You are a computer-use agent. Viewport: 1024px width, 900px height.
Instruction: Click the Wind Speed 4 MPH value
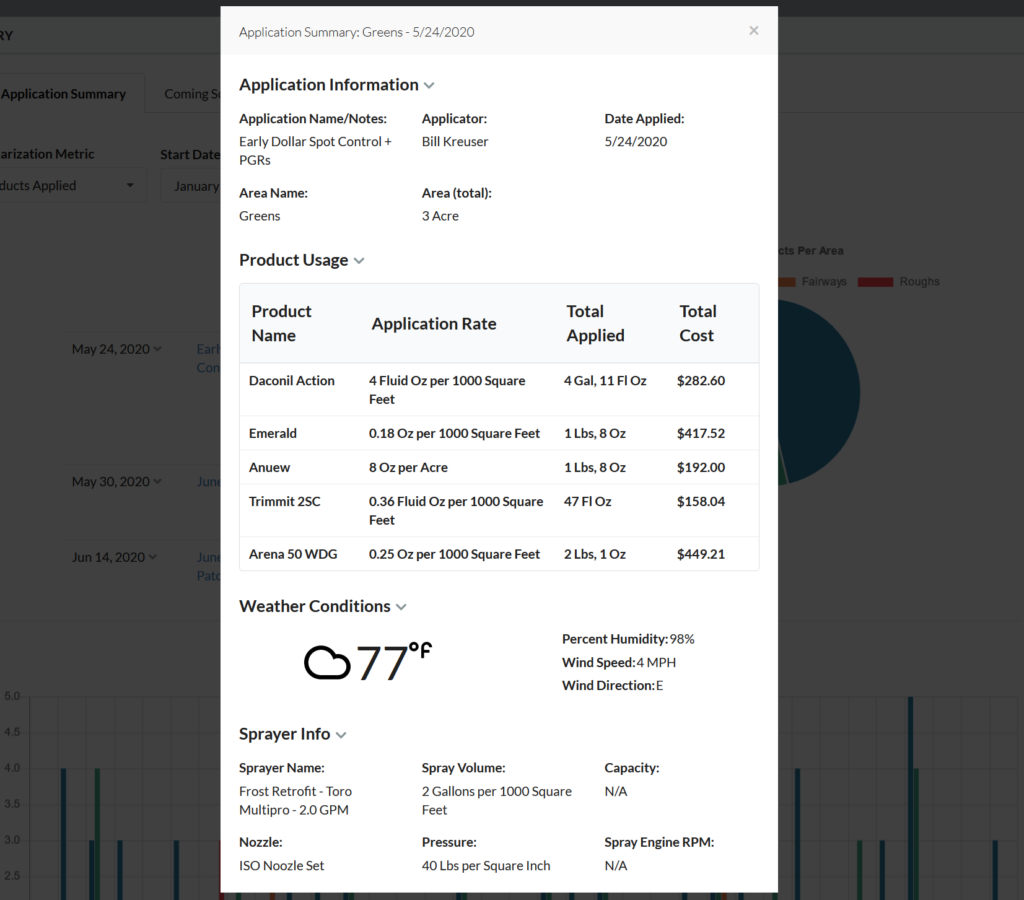click(x=656, y=662)
